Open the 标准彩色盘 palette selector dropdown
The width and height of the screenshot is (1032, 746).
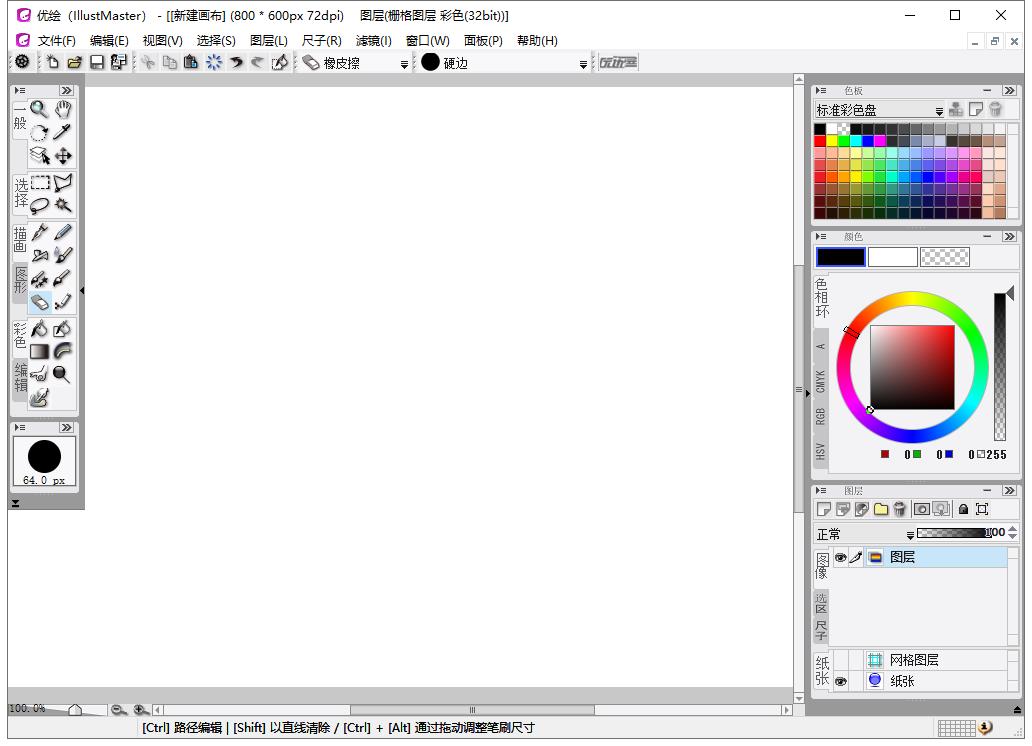click(x=940, y=111)
